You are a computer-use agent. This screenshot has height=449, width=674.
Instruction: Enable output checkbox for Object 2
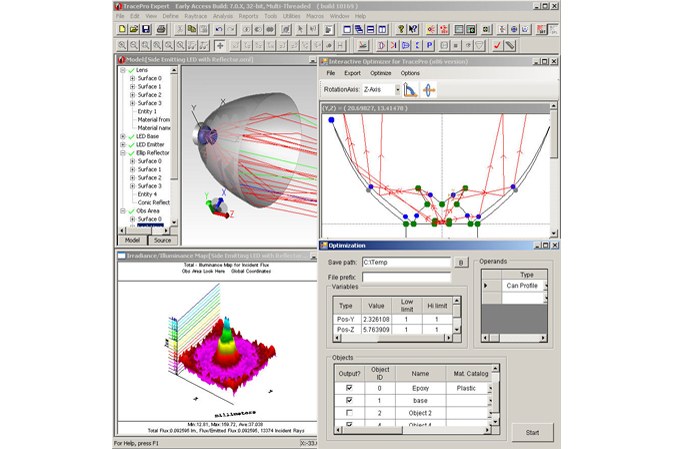(348, 412)
